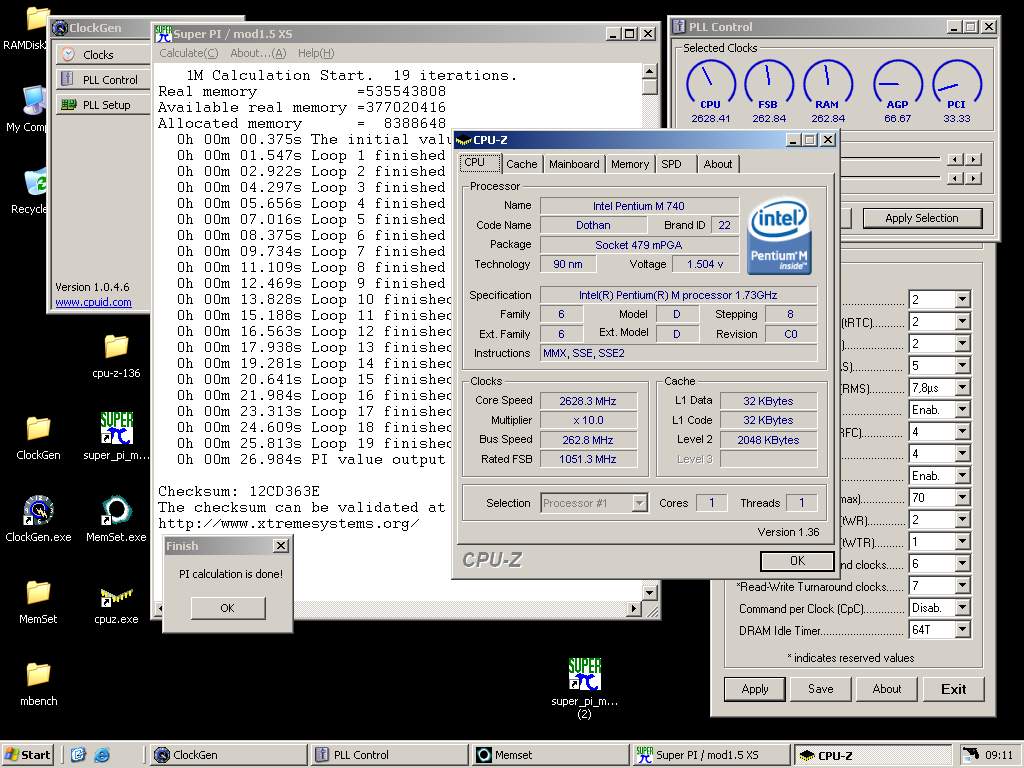Click Apply Selection in PLL Control
The image size is (1024, 768).
pos(922,218)
